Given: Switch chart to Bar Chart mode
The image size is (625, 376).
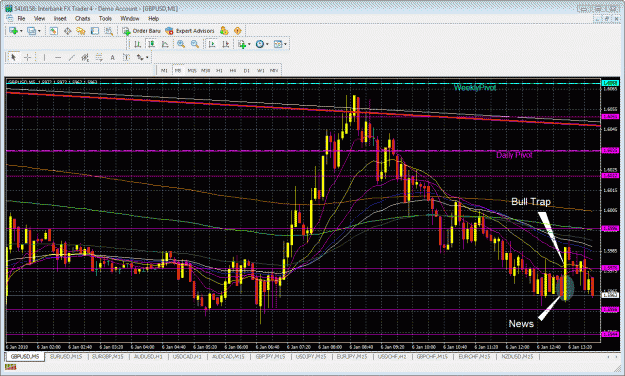Looking at the screenshot, I should pos(137,44).
